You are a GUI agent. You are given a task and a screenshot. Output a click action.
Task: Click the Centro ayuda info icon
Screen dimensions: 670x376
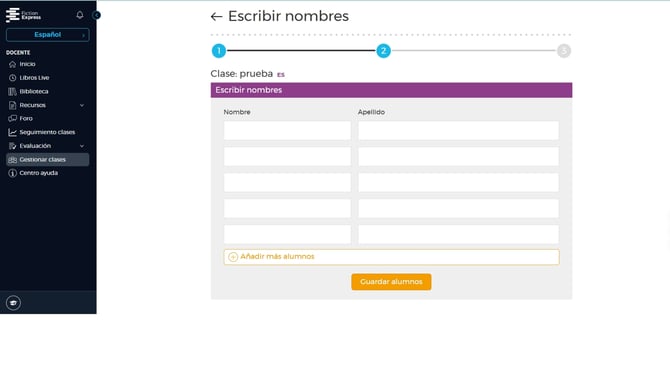[12, 173]
